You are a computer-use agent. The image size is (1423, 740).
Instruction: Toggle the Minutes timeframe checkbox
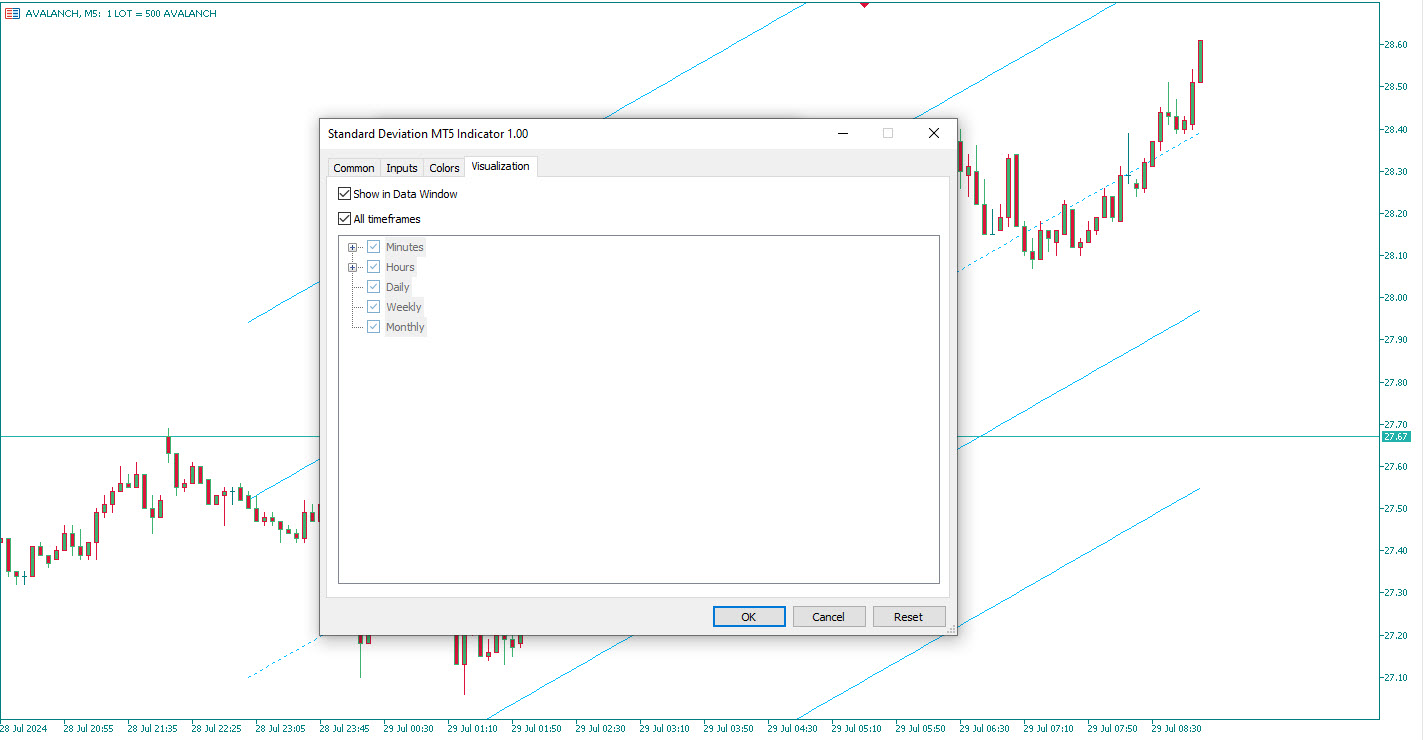373,247
